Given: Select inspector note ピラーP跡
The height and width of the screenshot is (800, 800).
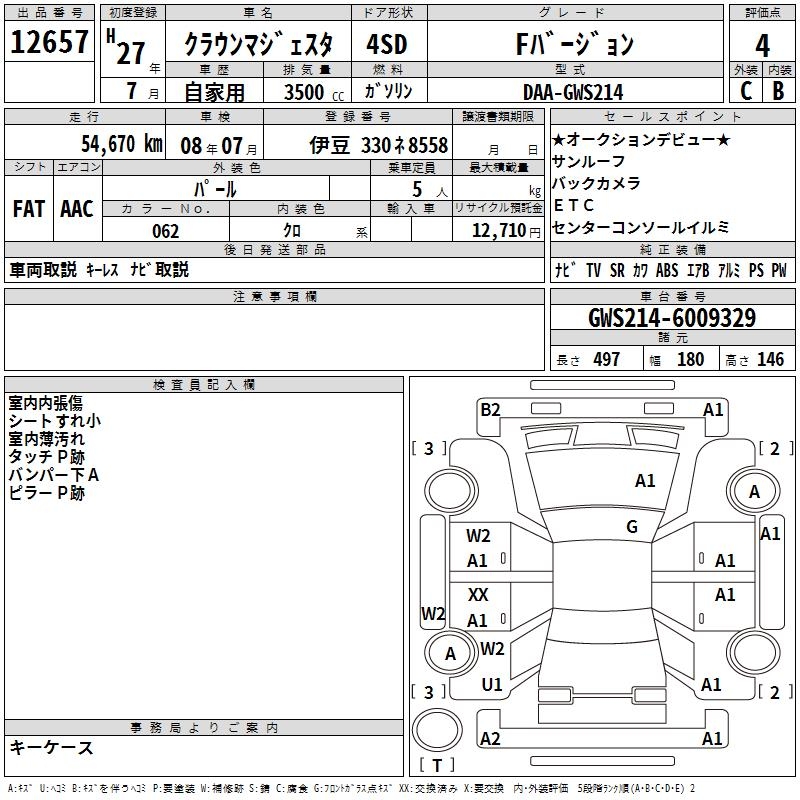Looking at the screenshot, I should [x=46, y=492].
